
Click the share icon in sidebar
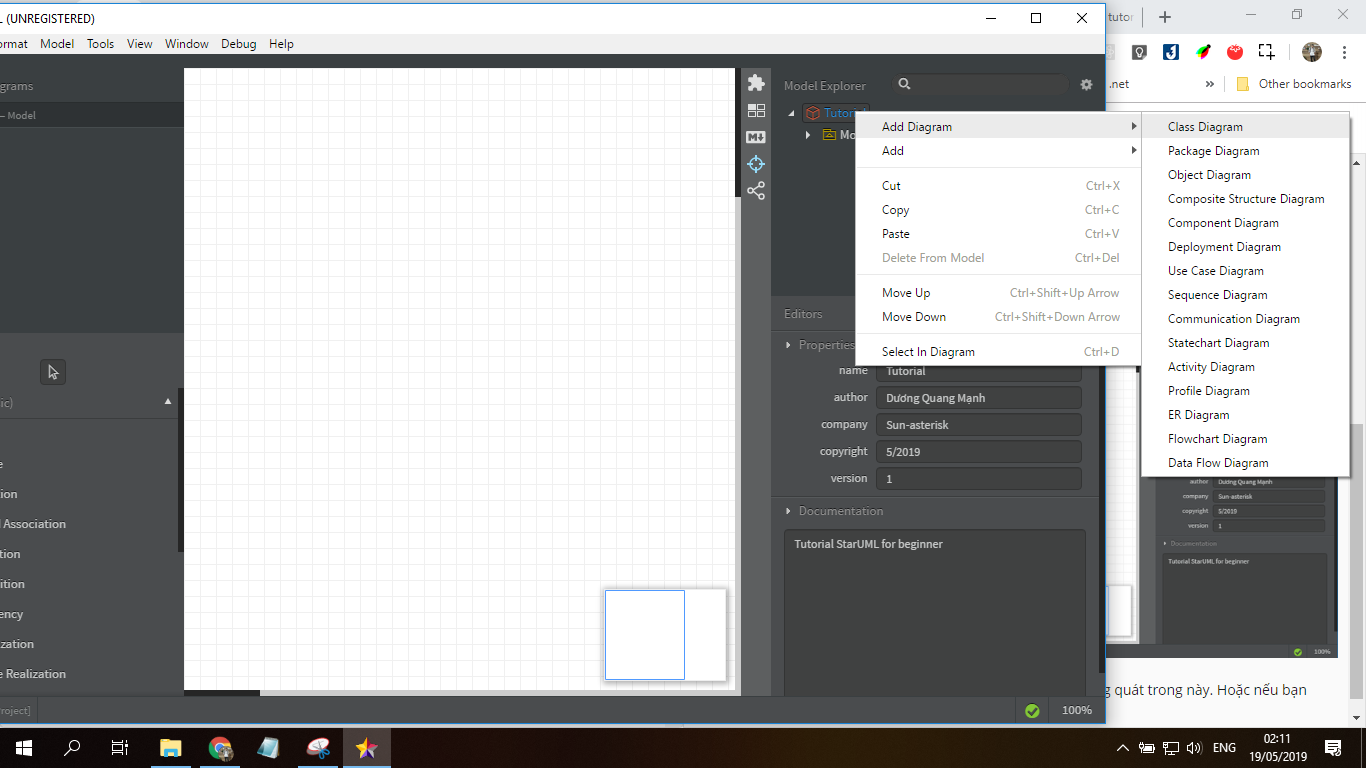[x=756, y=191]
